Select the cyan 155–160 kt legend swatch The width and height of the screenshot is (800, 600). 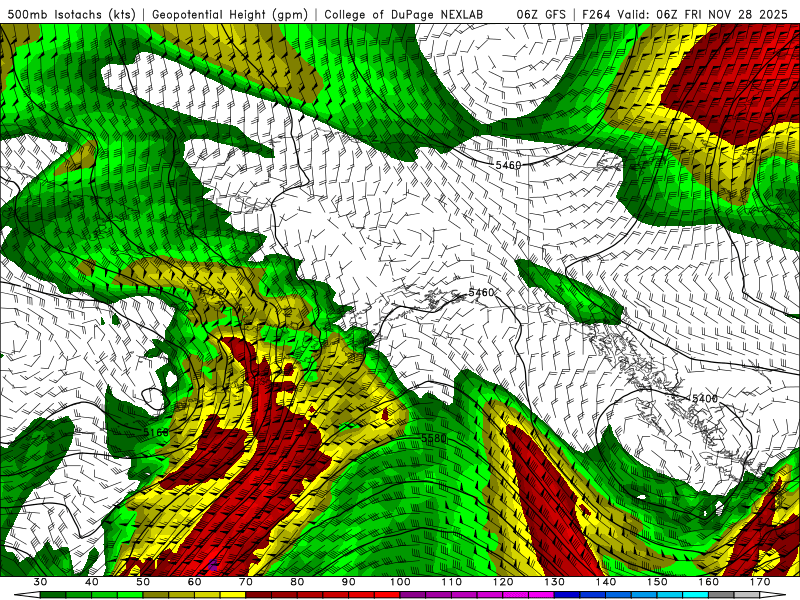point(696,595)
